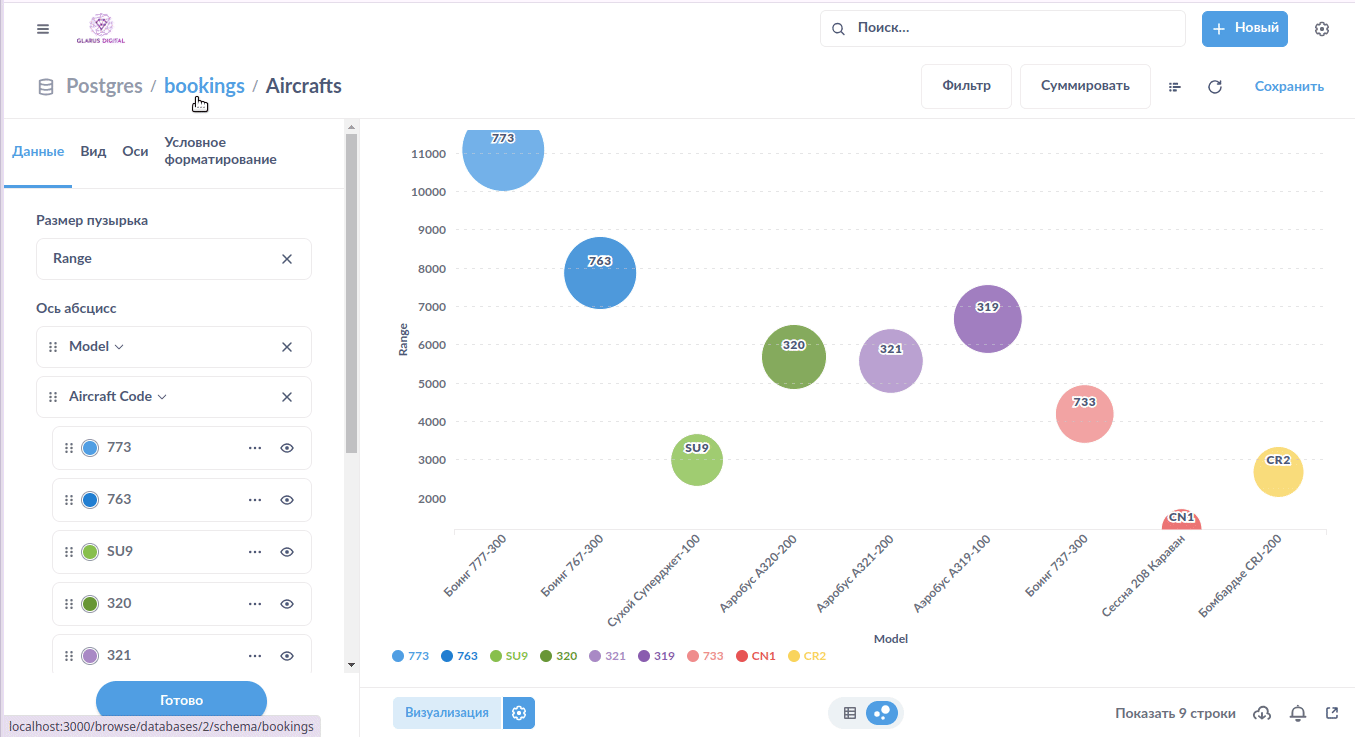1355x737 pixels.
Task: Hide the 773 series
Action: coord(287,448)
